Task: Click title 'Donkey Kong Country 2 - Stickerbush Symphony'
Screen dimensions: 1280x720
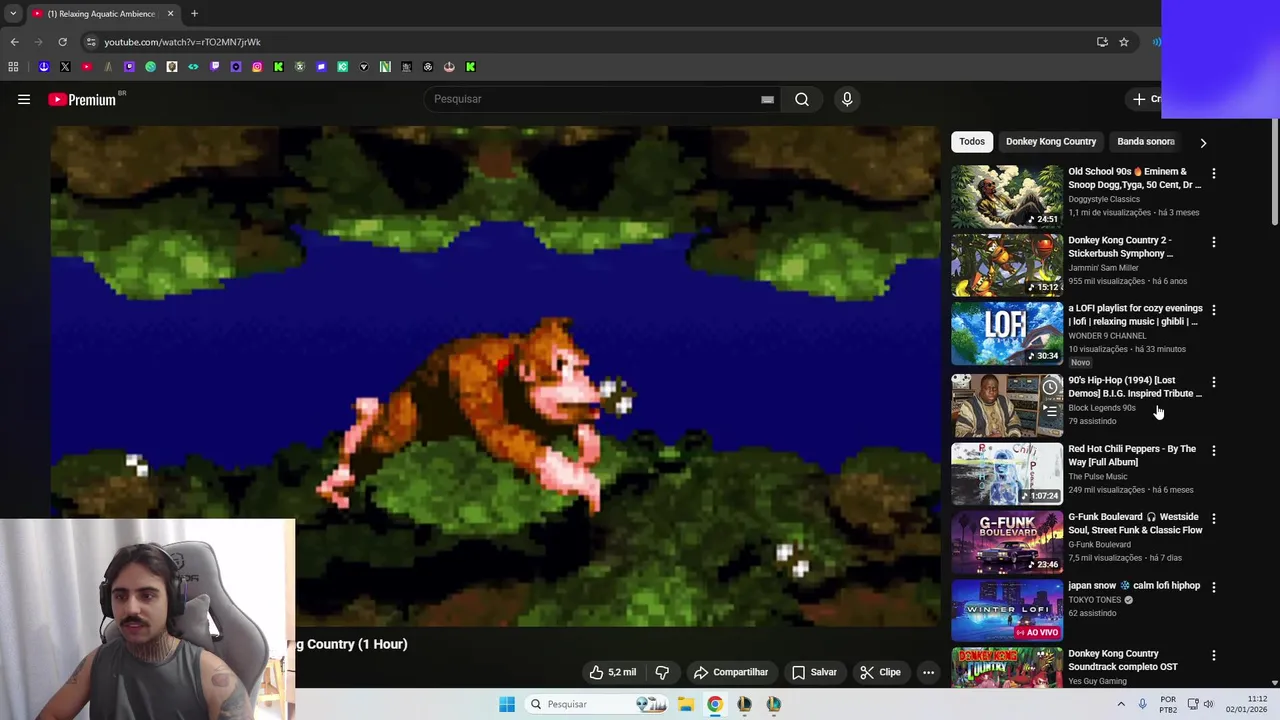Action: pos(1120,246)
